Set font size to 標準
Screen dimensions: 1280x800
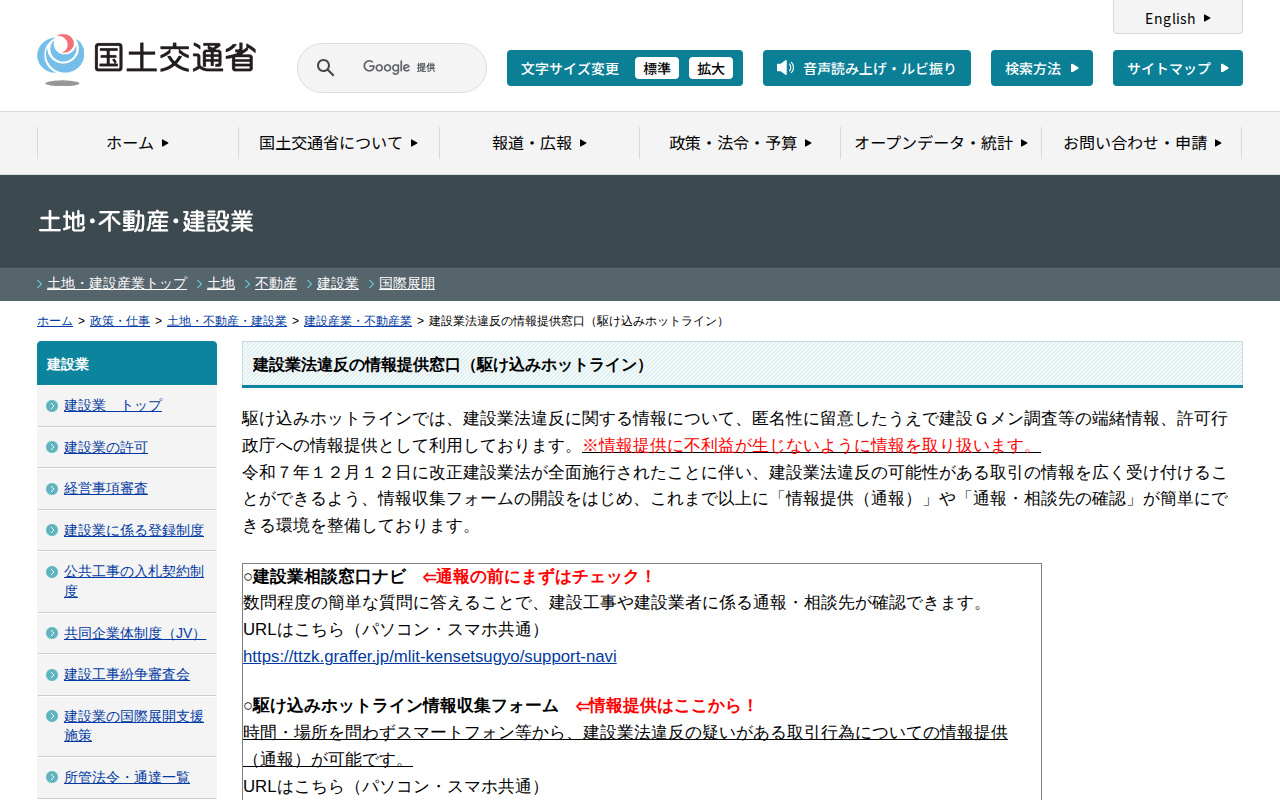pyautogui.click(x=657, y=68)
